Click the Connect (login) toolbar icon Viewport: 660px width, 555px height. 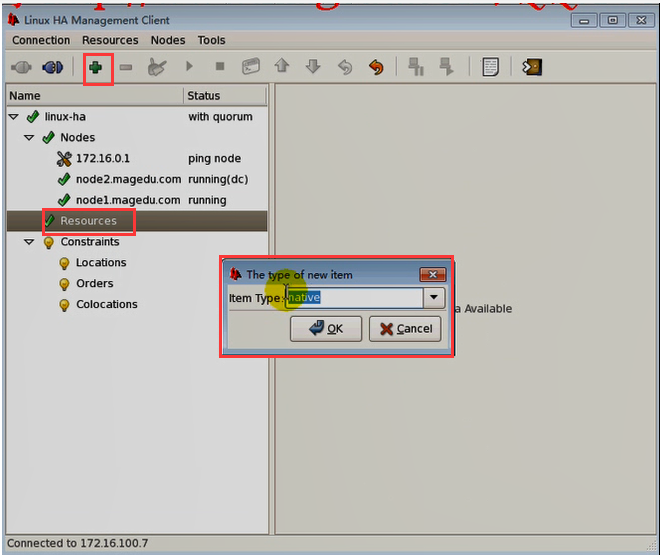(x=21, y=67)
